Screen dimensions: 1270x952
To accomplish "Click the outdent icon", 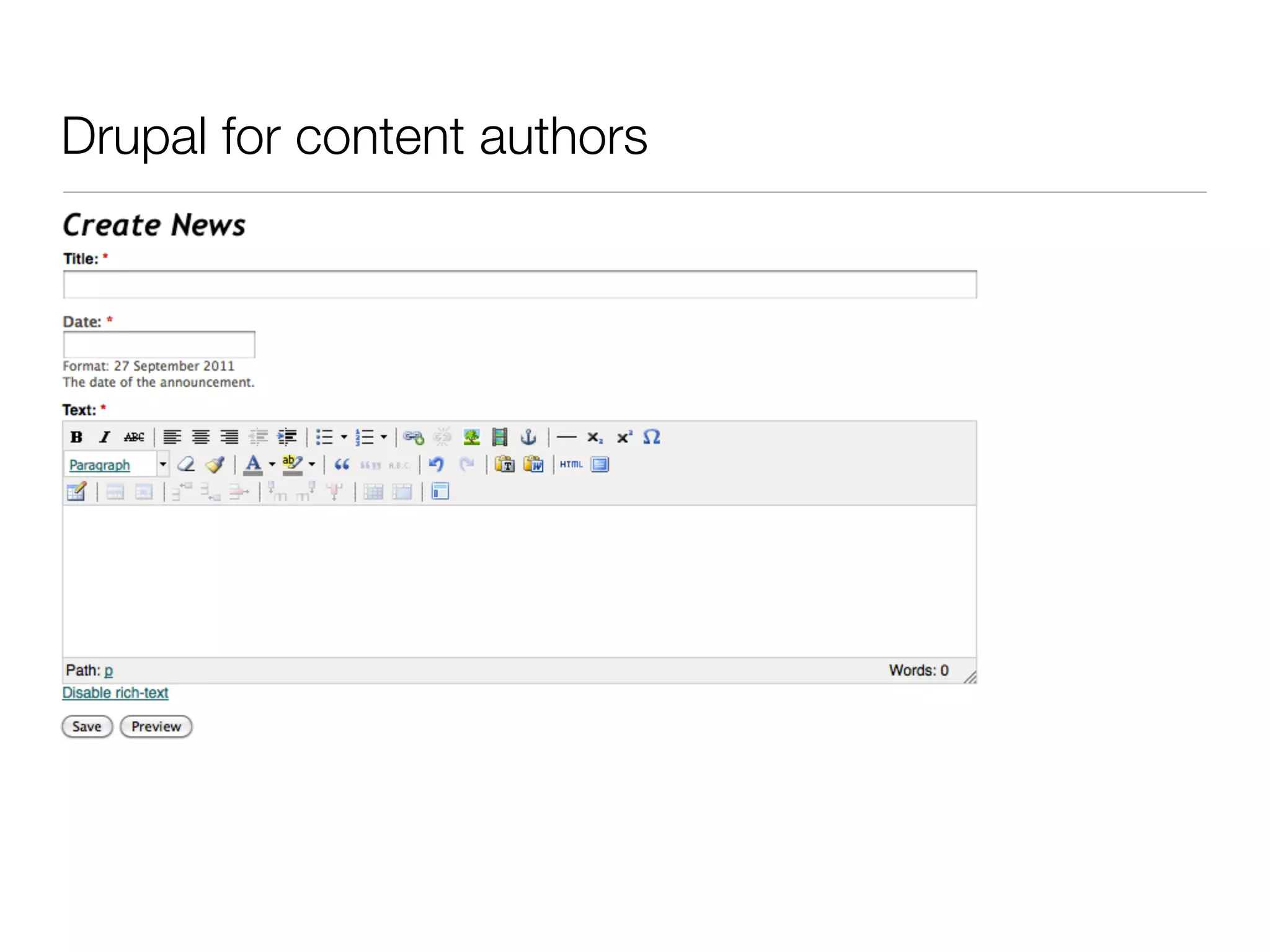I will click(x=258, y=437).
